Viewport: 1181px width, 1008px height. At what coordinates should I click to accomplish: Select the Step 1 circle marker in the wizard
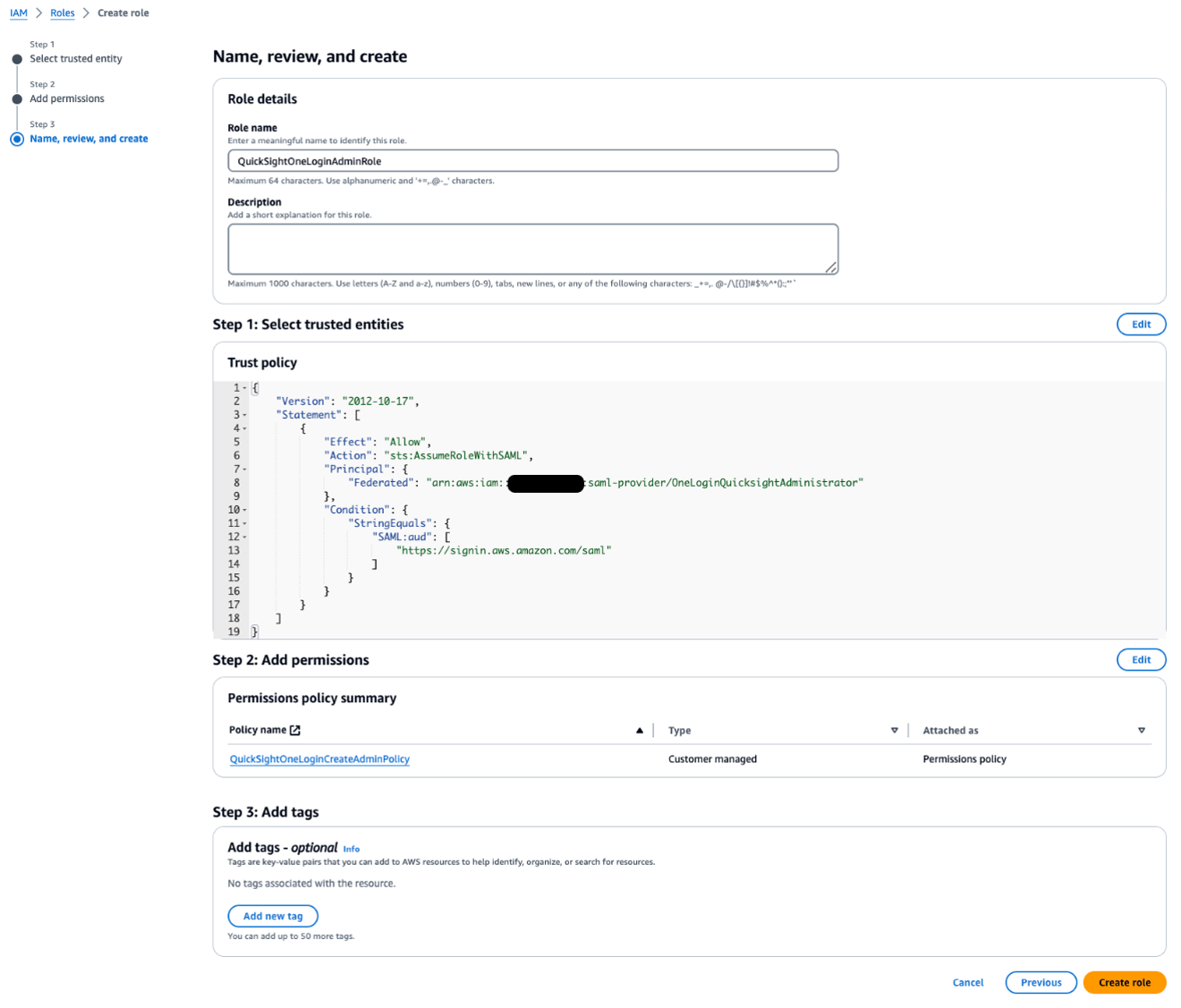click(x=17, y=59)
